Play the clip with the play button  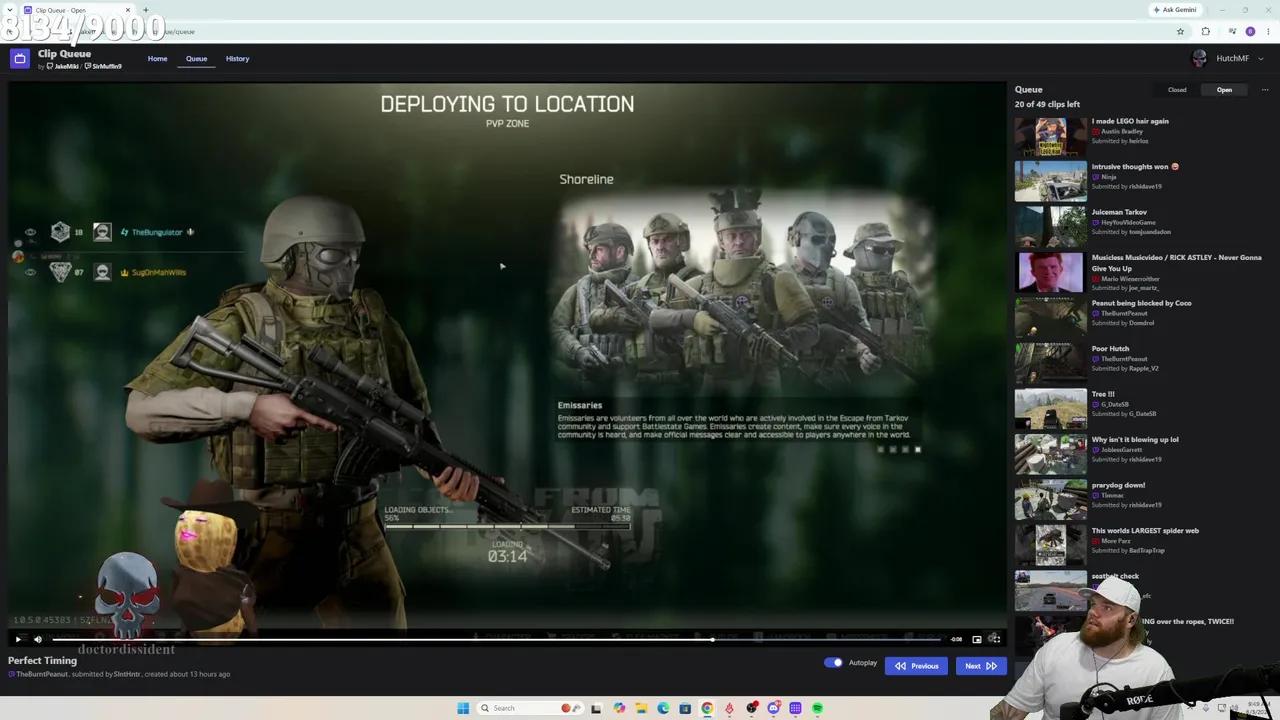click(17, 639)
